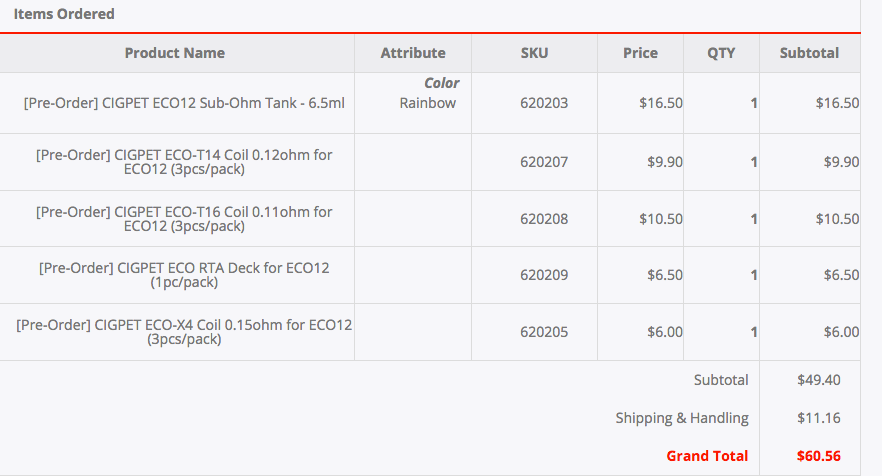
Task: Click SKU number 620207
Action: 544,161
